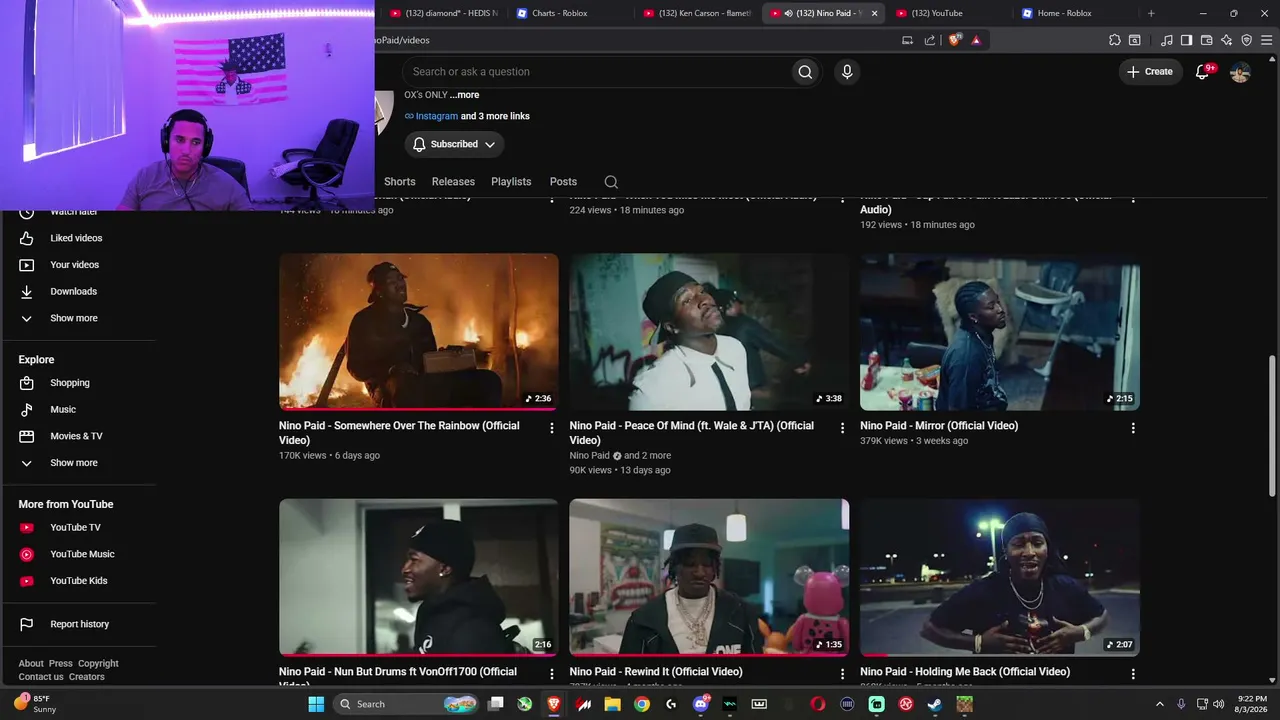Play the Somewhere Over The Rainbow thumbnail
The image size is (1280, 720).
419,332
